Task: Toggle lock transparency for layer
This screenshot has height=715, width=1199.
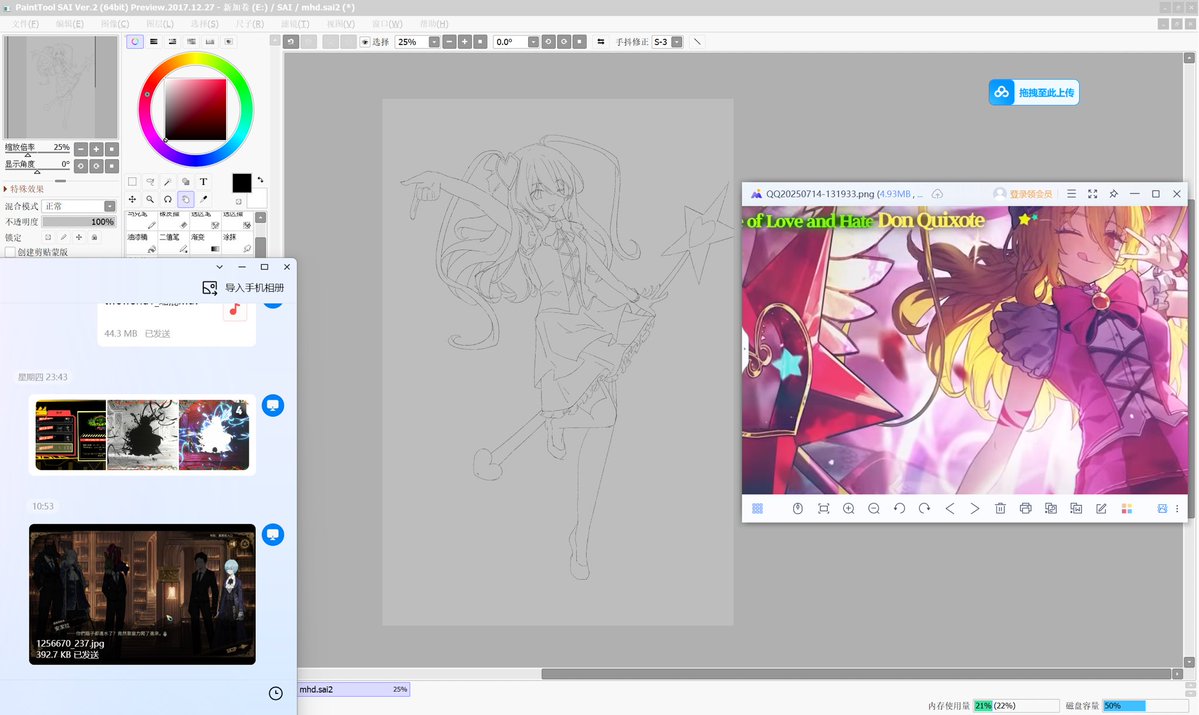Action: tap(48, 237)
